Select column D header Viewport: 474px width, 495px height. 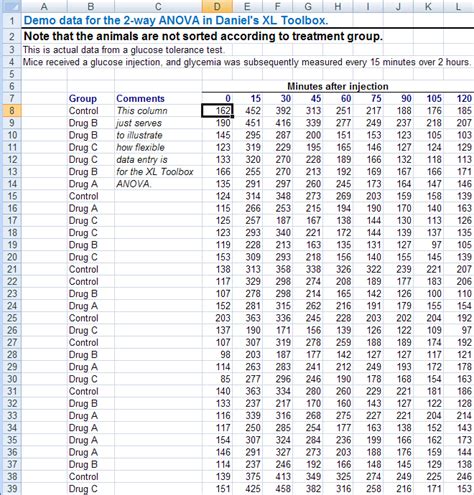[x=217, y=6]
